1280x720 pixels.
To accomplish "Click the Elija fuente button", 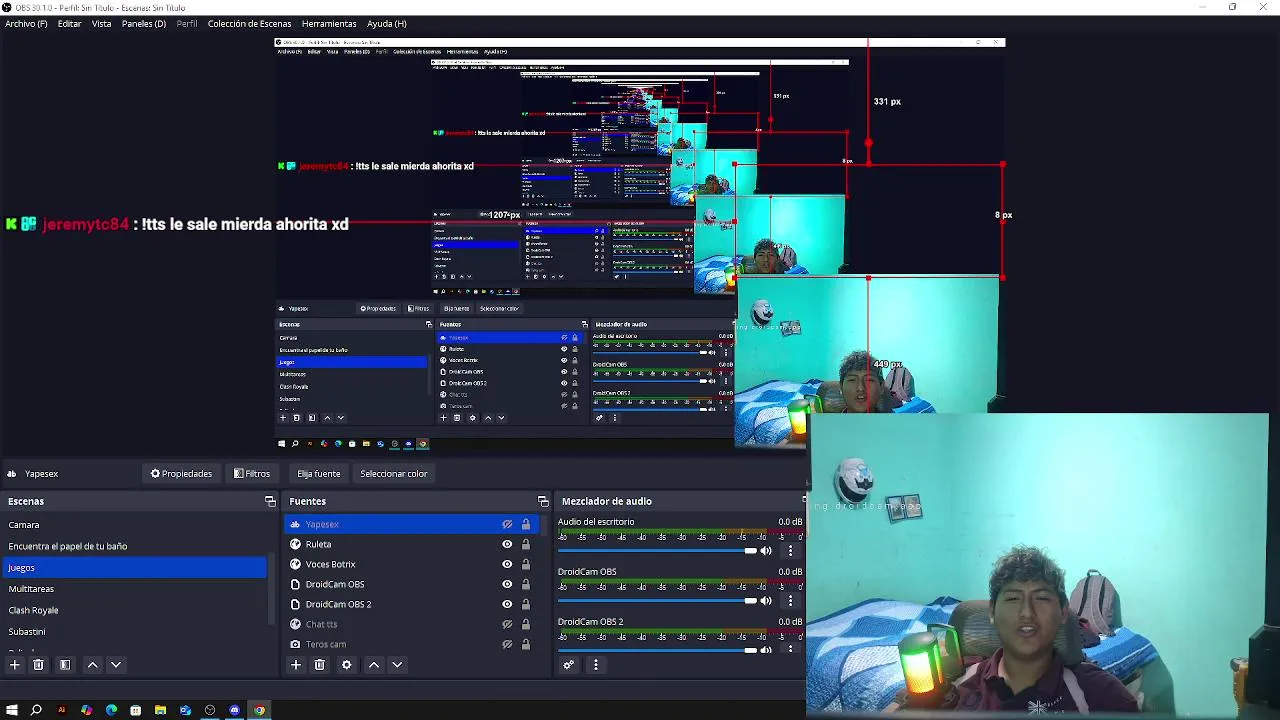I will point(319,474).
